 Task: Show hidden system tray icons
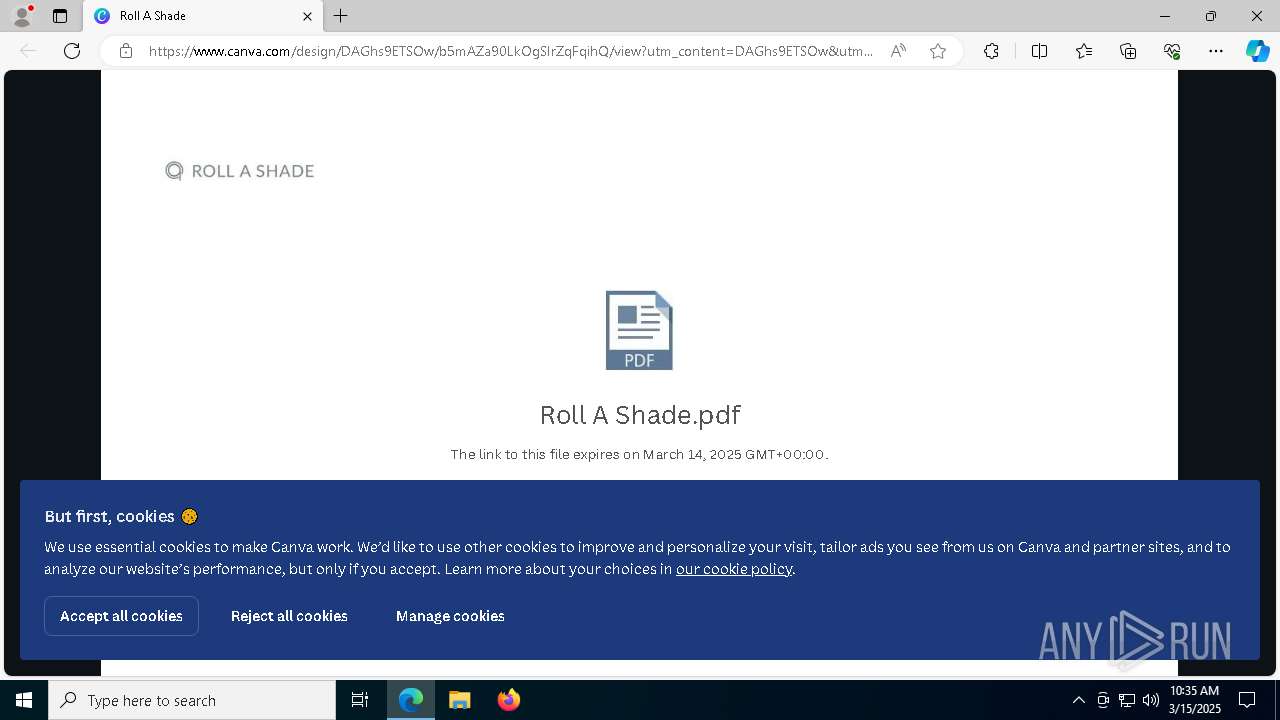1078,700
